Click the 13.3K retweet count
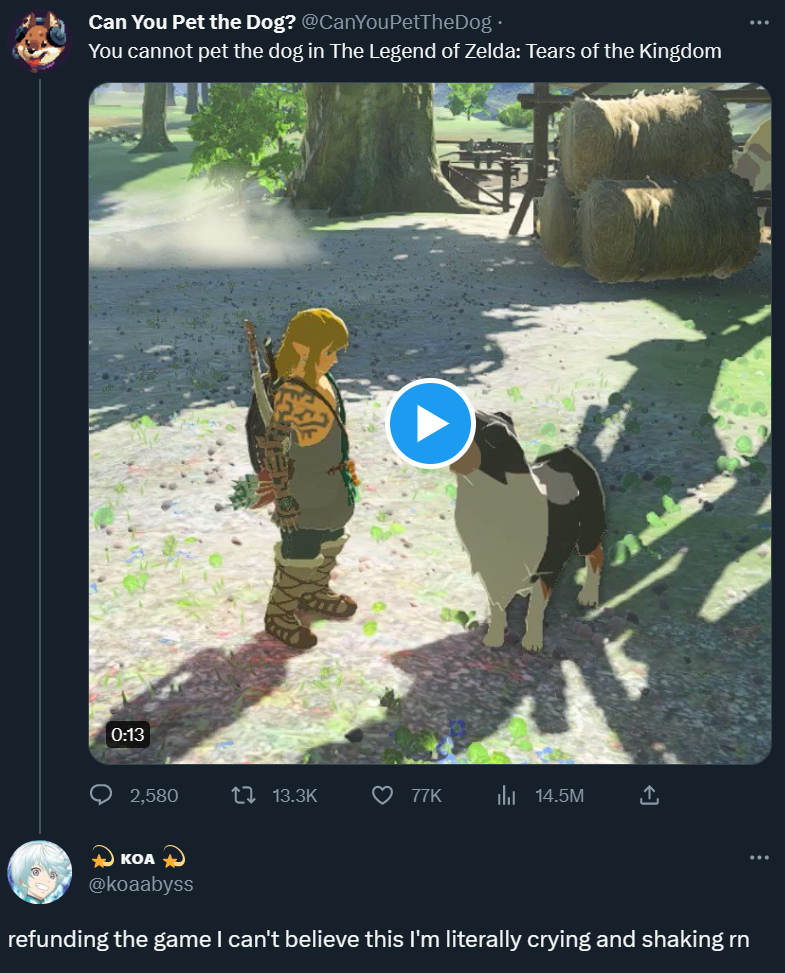Screen dimensions: 785x973 (294, 795)
